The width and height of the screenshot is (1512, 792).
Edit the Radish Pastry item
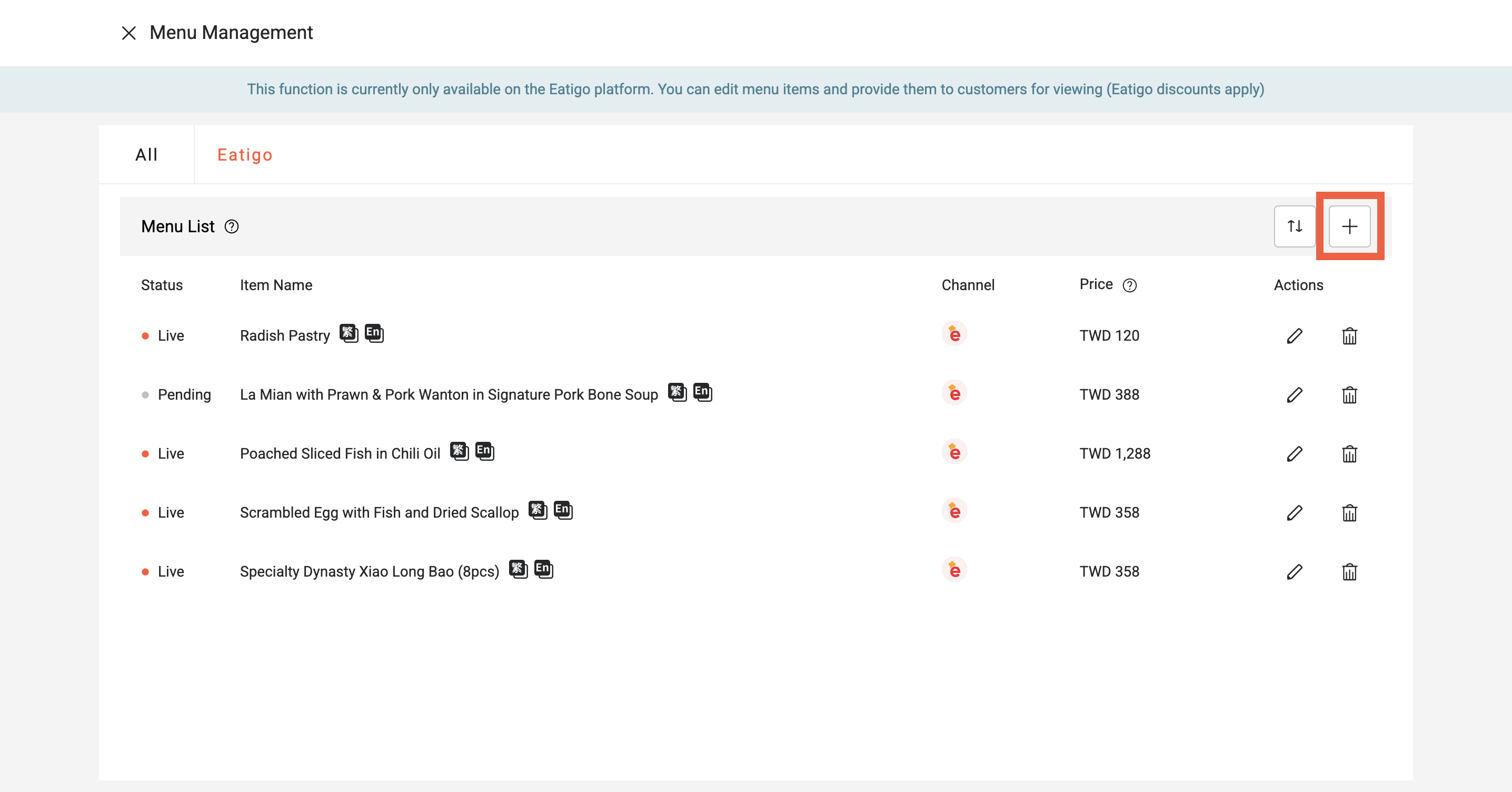tap(1294, 336)
